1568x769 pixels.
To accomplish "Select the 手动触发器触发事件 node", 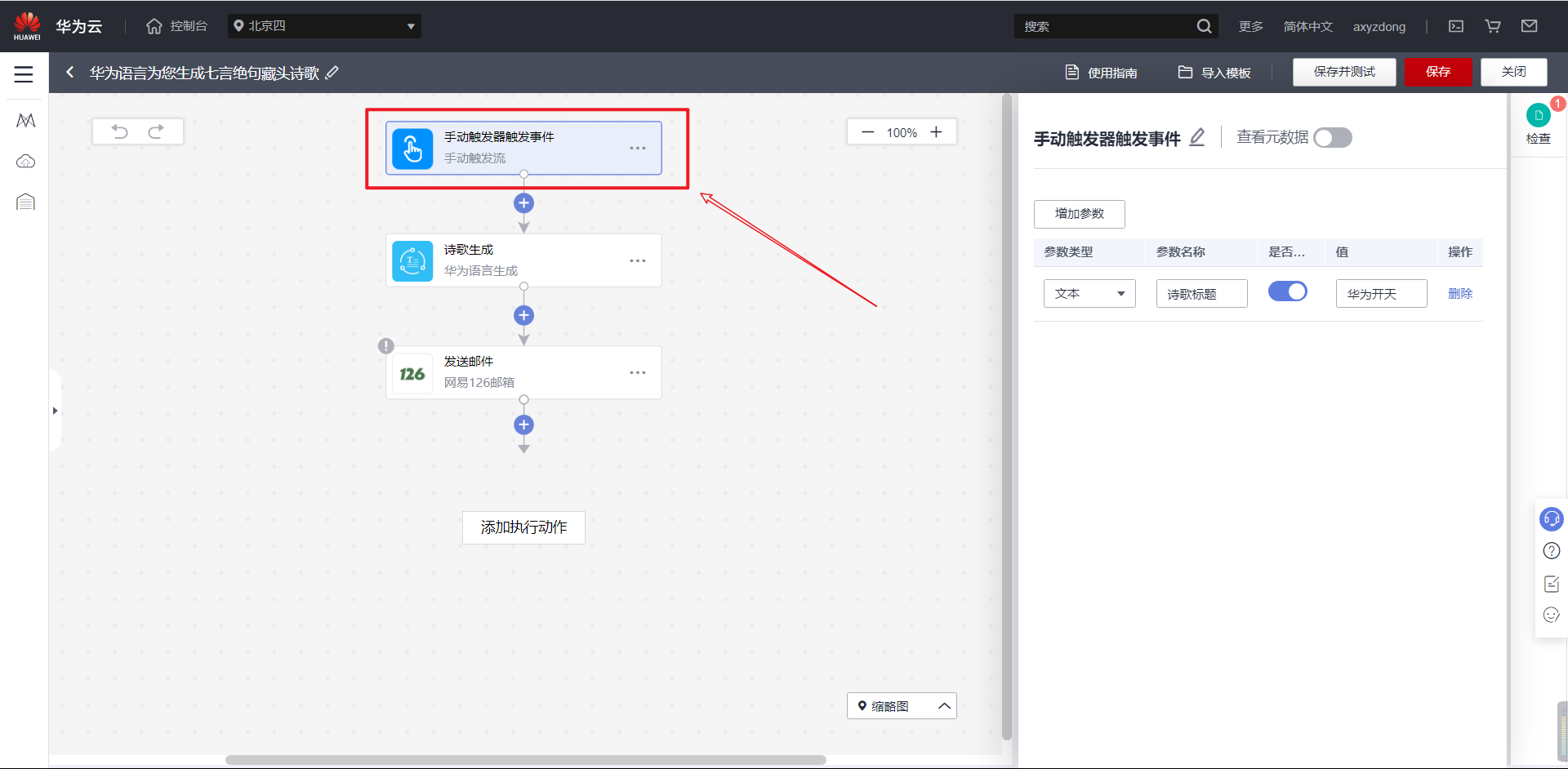I will pos(523,148).
